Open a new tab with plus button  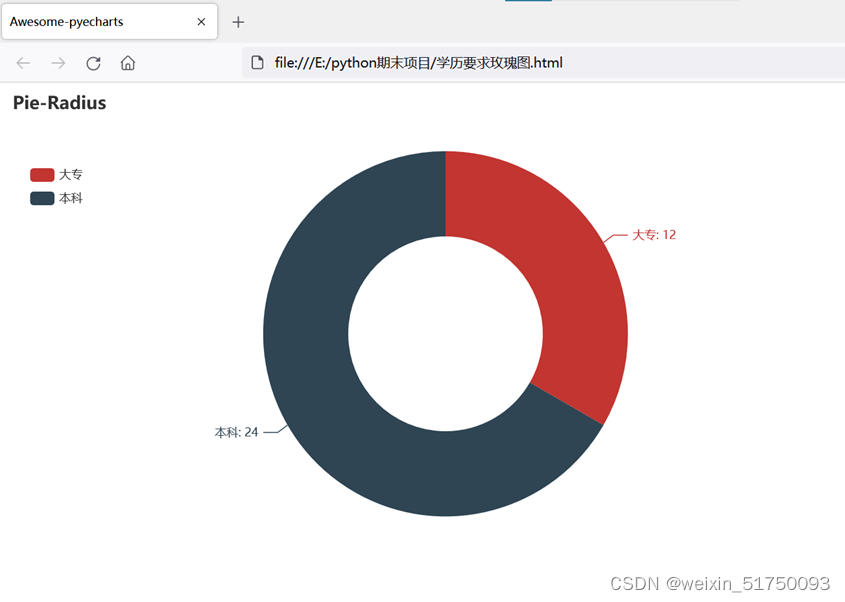tap(238, 22)
